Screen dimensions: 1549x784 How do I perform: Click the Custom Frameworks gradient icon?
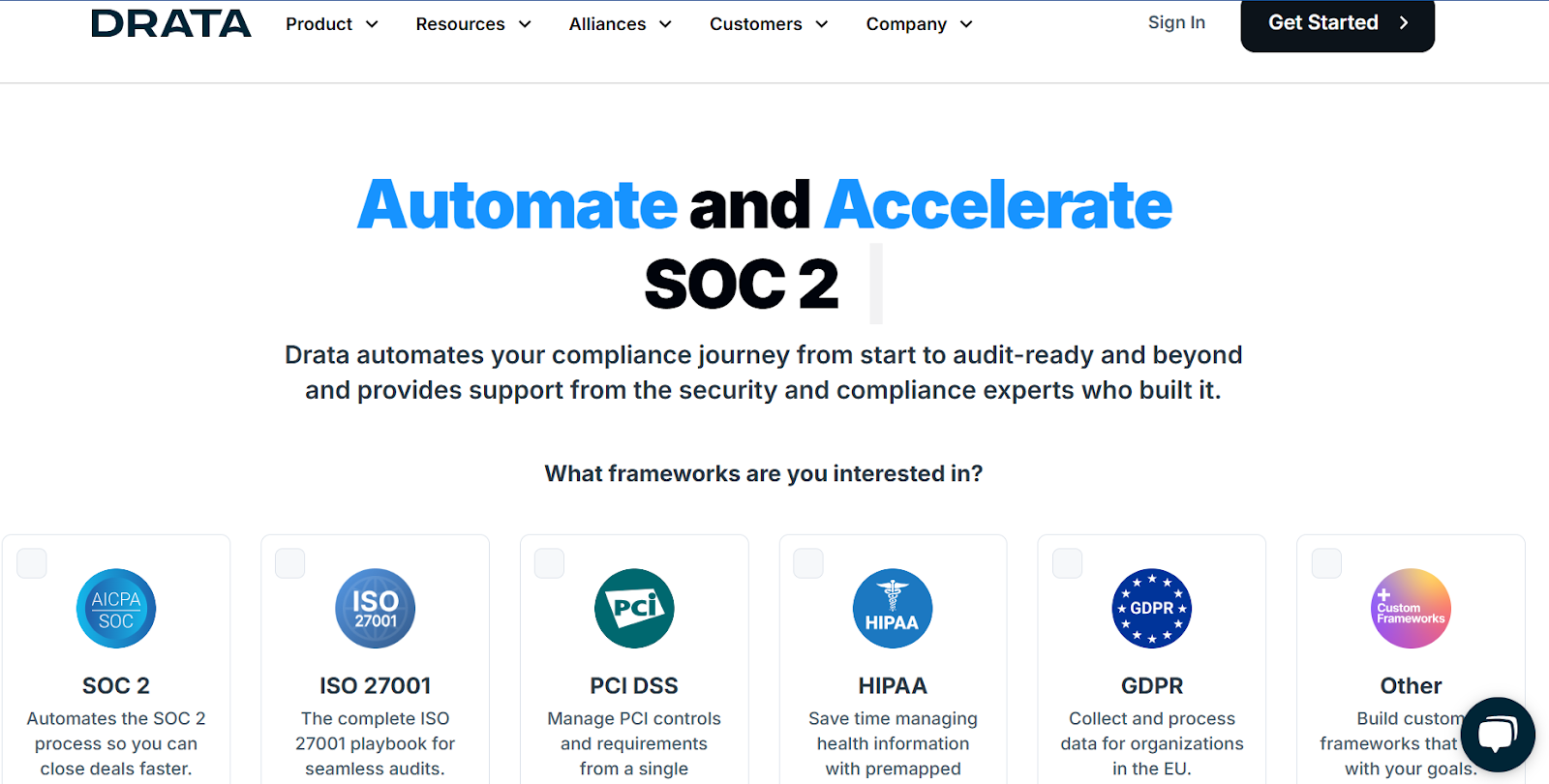point(1411,608)
